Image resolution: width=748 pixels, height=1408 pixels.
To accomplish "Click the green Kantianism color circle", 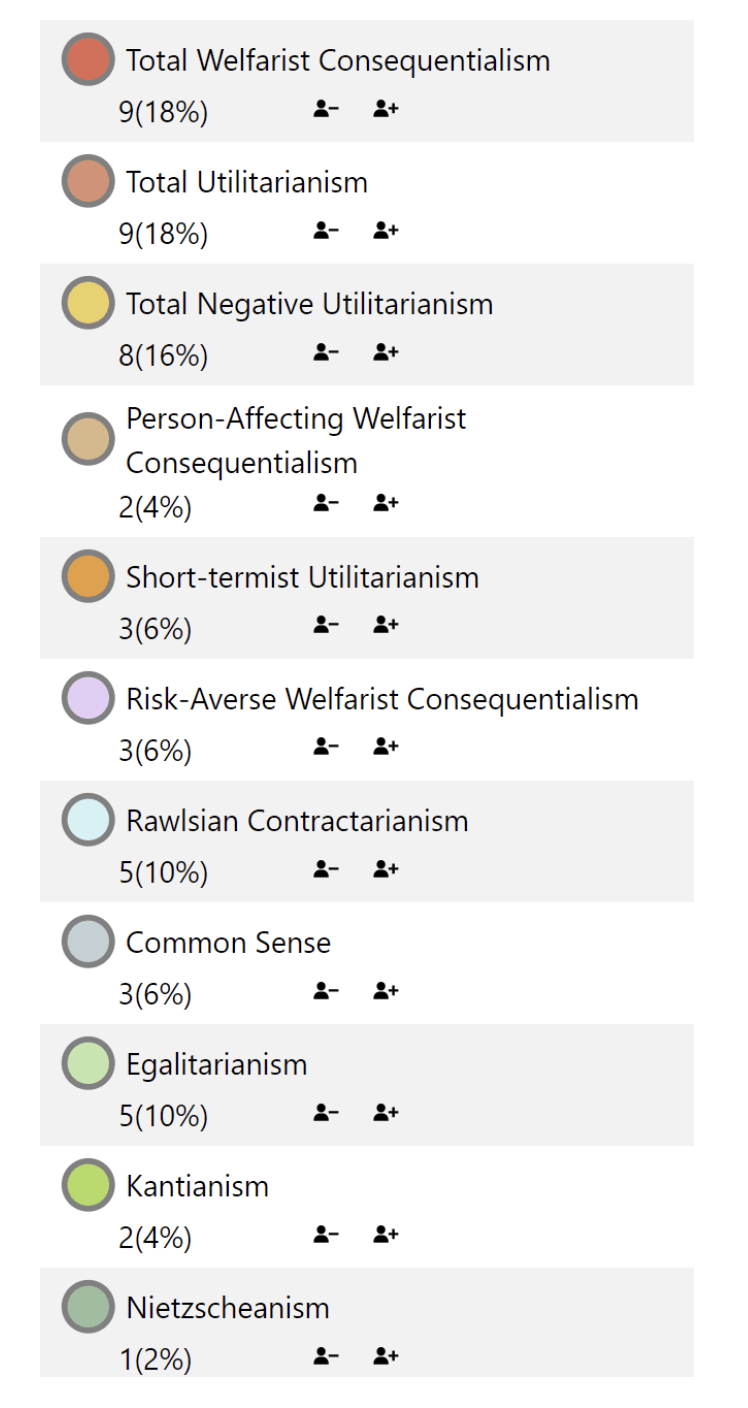I will tap(88, 1185).
